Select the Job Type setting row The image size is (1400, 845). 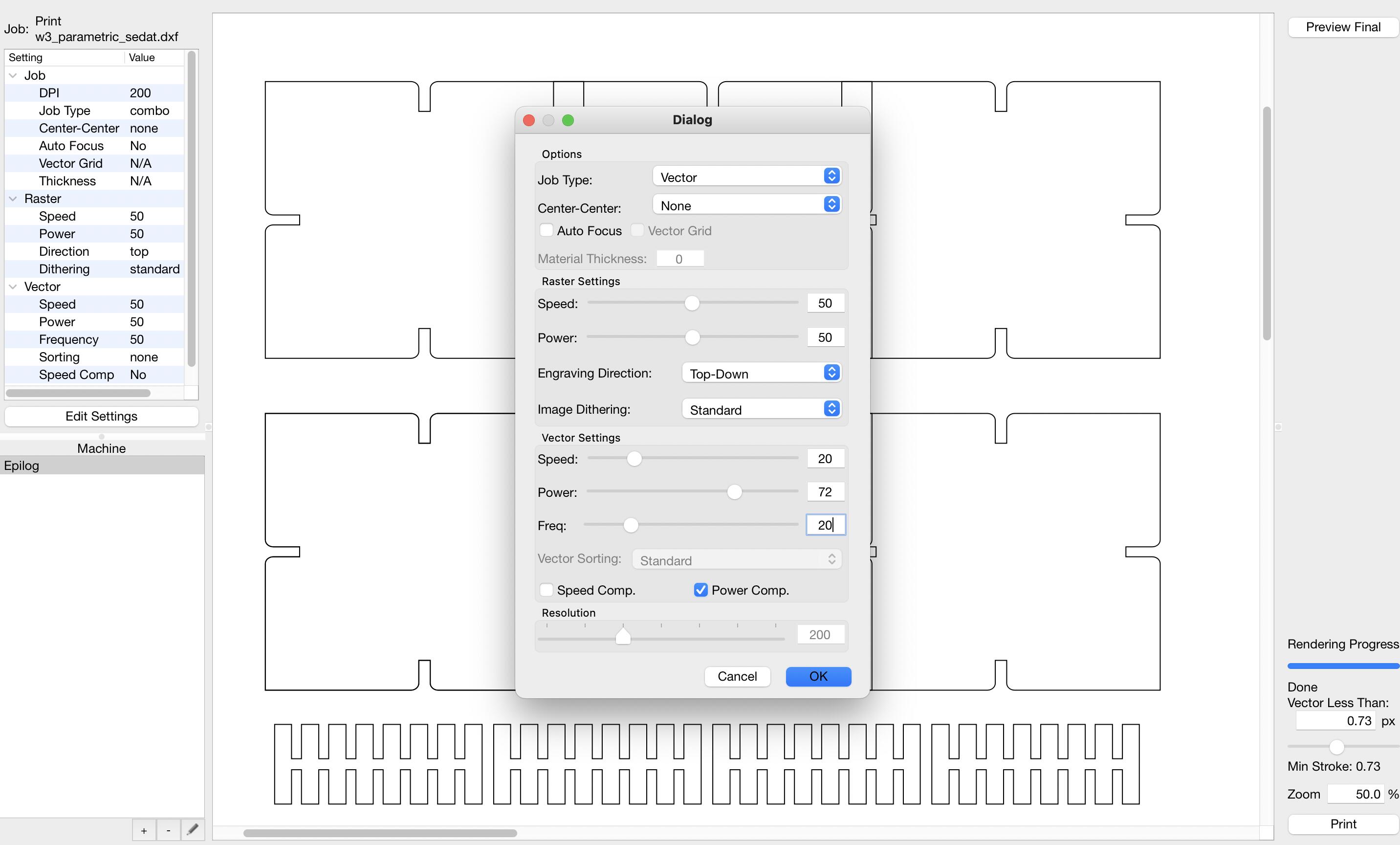(x=94, y=111)
